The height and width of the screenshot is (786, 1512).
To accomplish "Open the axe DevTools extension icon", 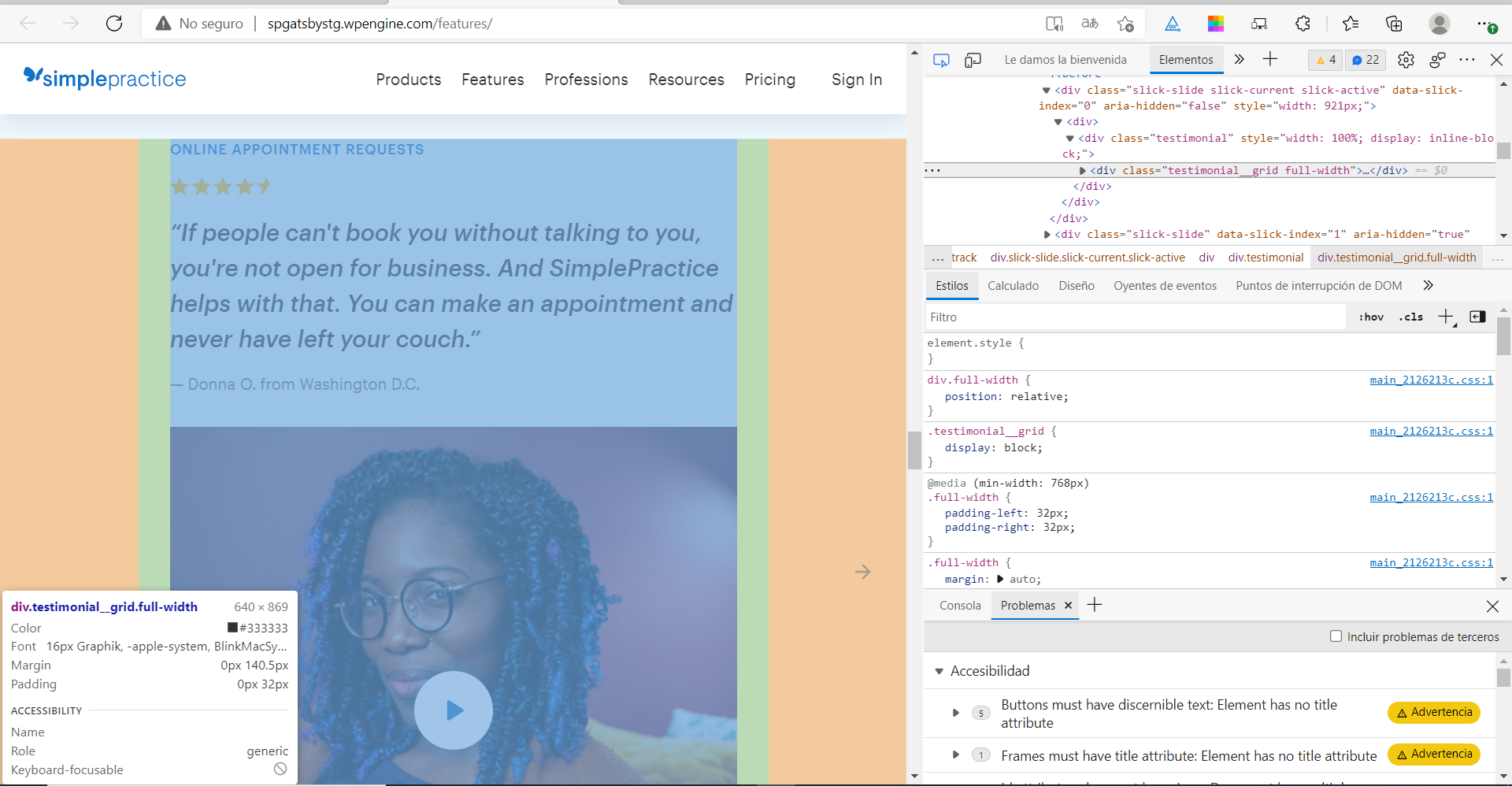I will pyautogui.click(x=1173, y=24).
